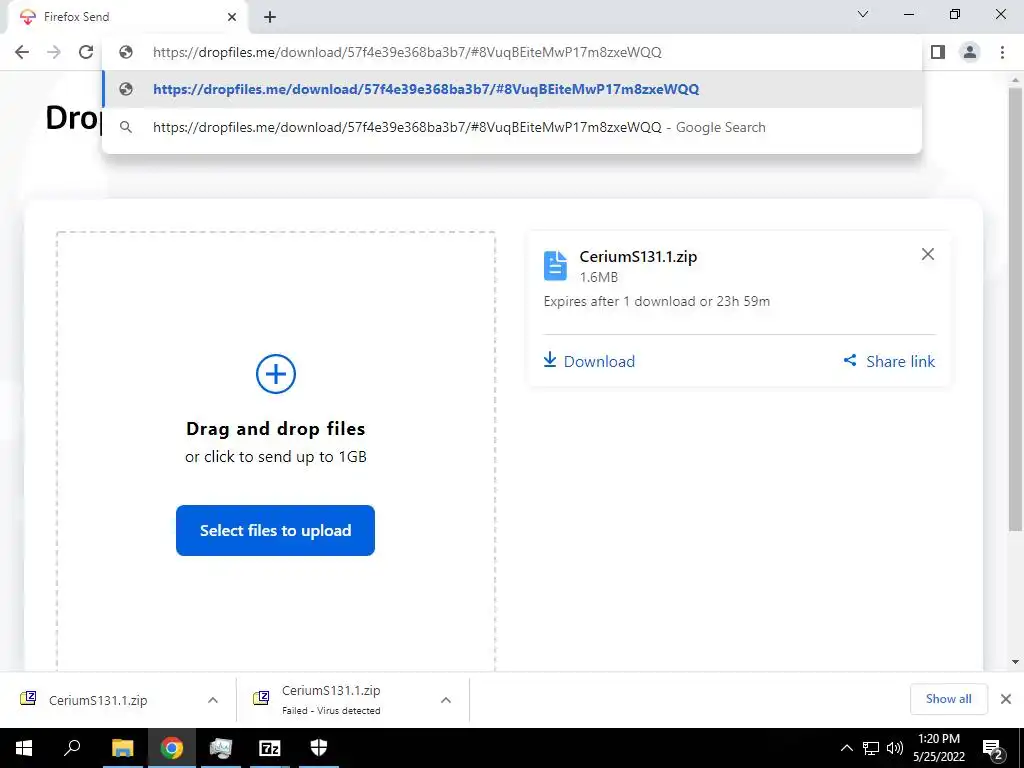Open the monitor app icon in taskbar

(x=221, y=748)
